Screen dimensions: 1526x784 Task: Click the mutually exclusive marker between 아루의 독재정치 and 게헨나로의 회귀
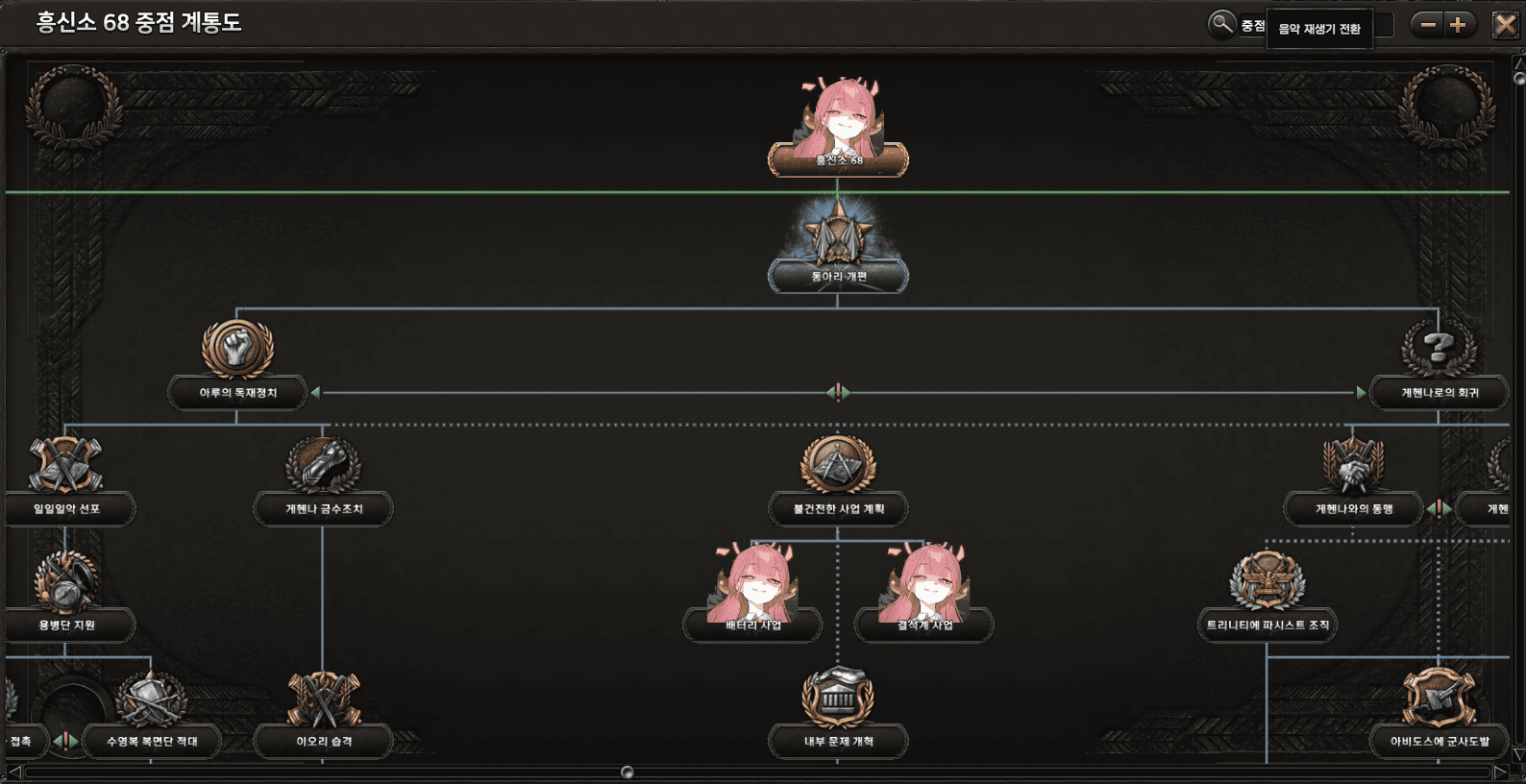point(838,392)
